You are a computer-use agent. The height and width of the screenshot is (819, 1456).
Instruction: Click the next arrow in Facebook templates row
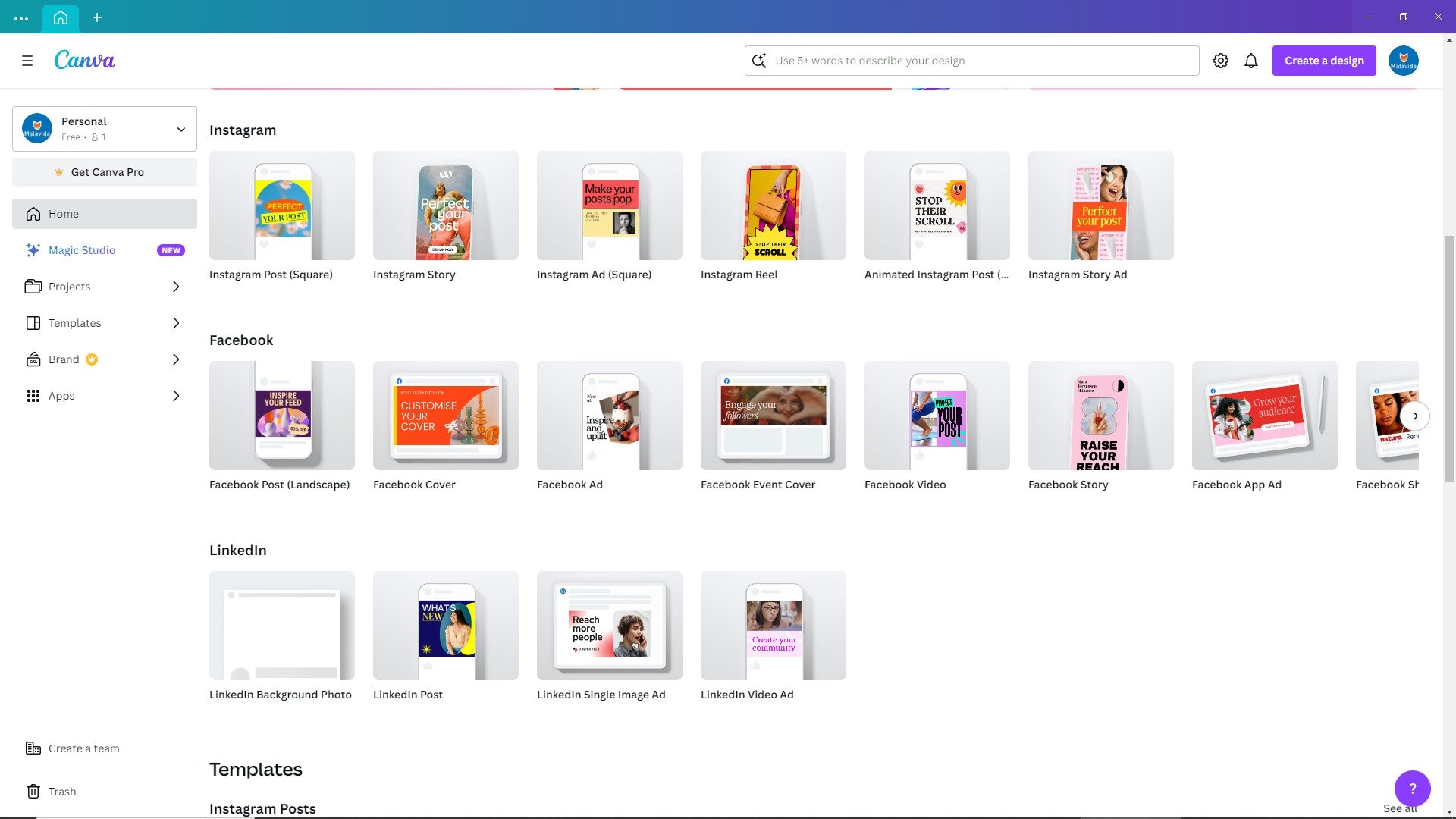point(1415,416)
